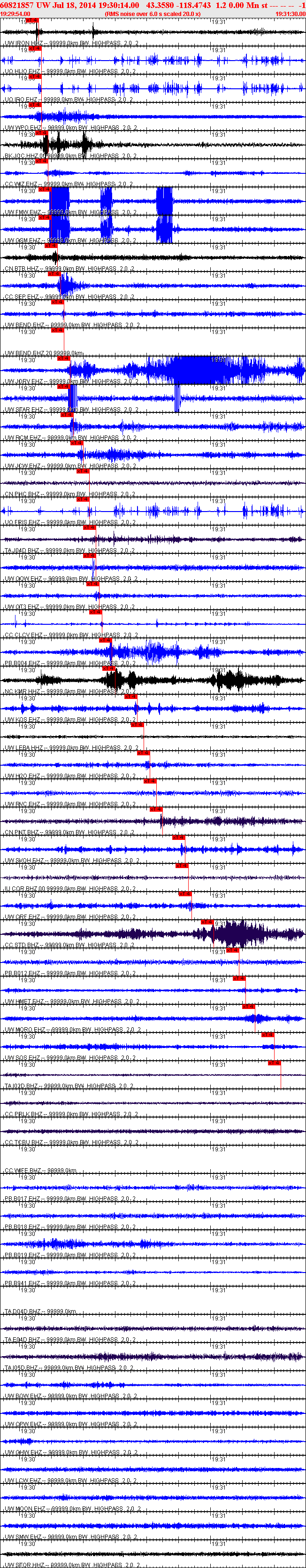Screen dimensions: 306x1568
Task: Click the 'UW LEBA HHZ' station label
Action: coord(24,748)
